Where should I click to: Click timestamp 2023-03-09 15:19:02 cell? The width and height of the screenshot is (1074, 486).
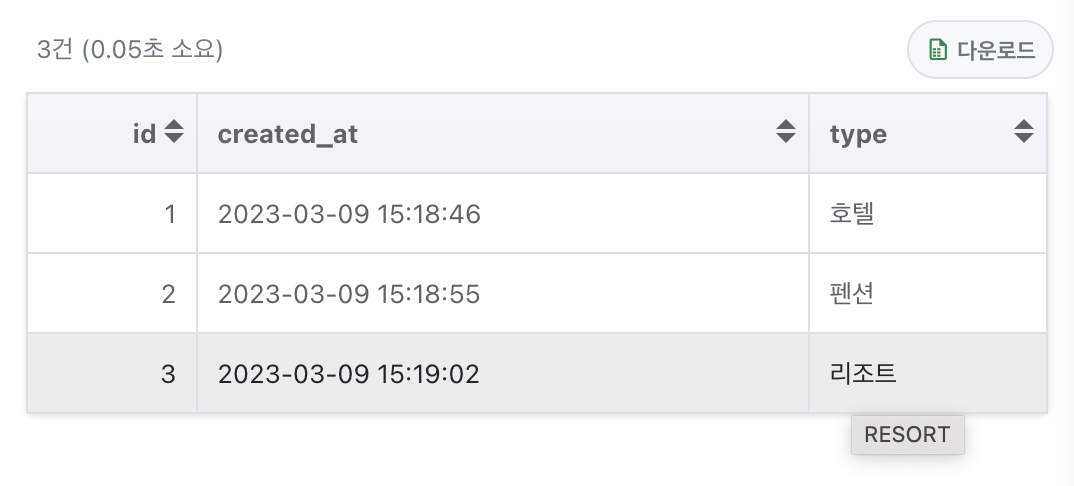click(503, 373)
